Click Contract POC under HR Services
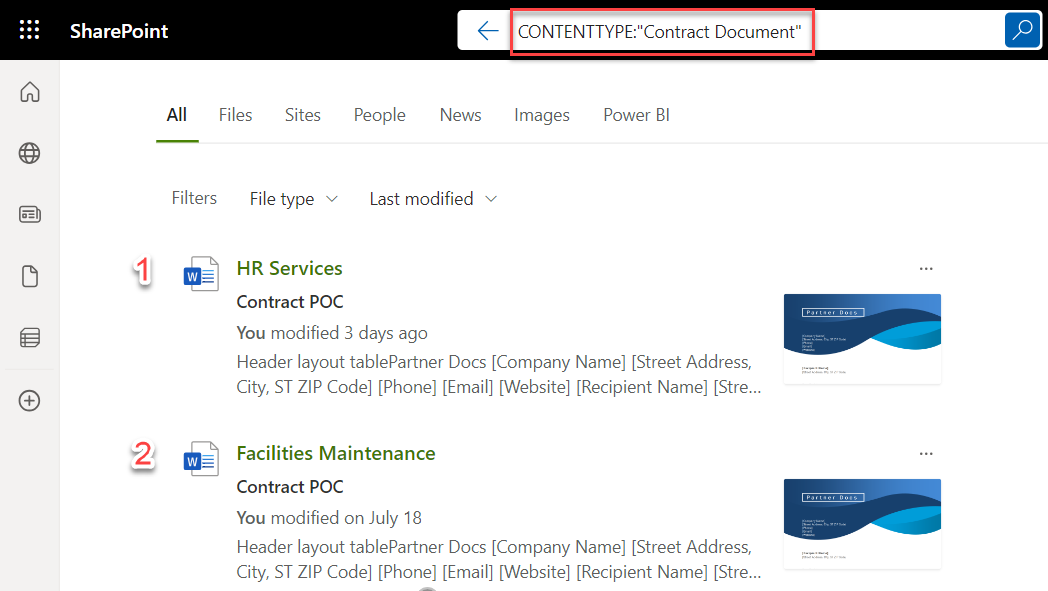1048x591 pixels. [x=290, y=302]
